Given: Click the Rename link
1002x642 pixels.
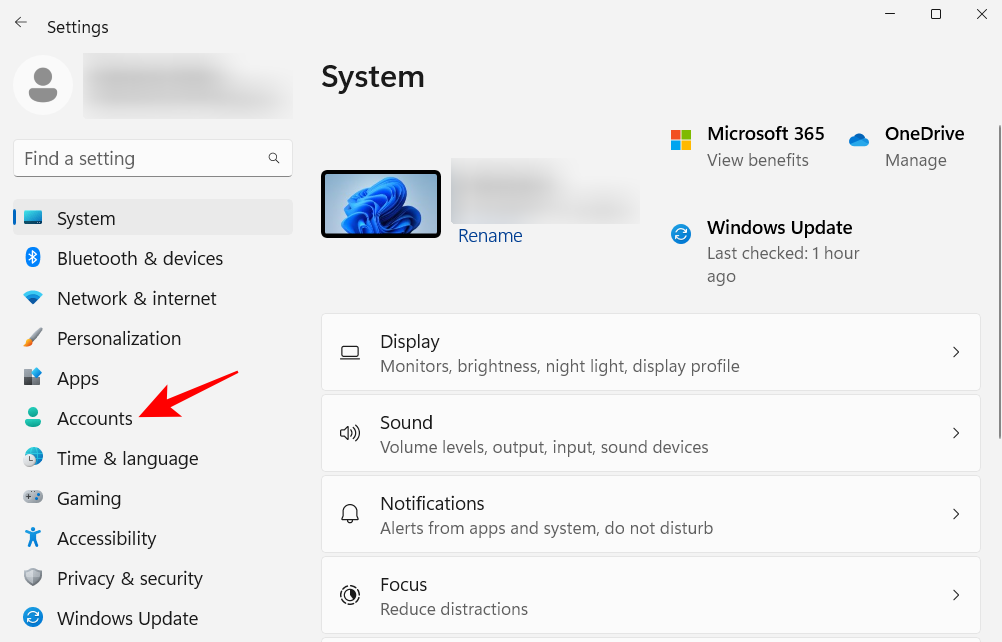Looking at the screenshot, I should point(490,235).
